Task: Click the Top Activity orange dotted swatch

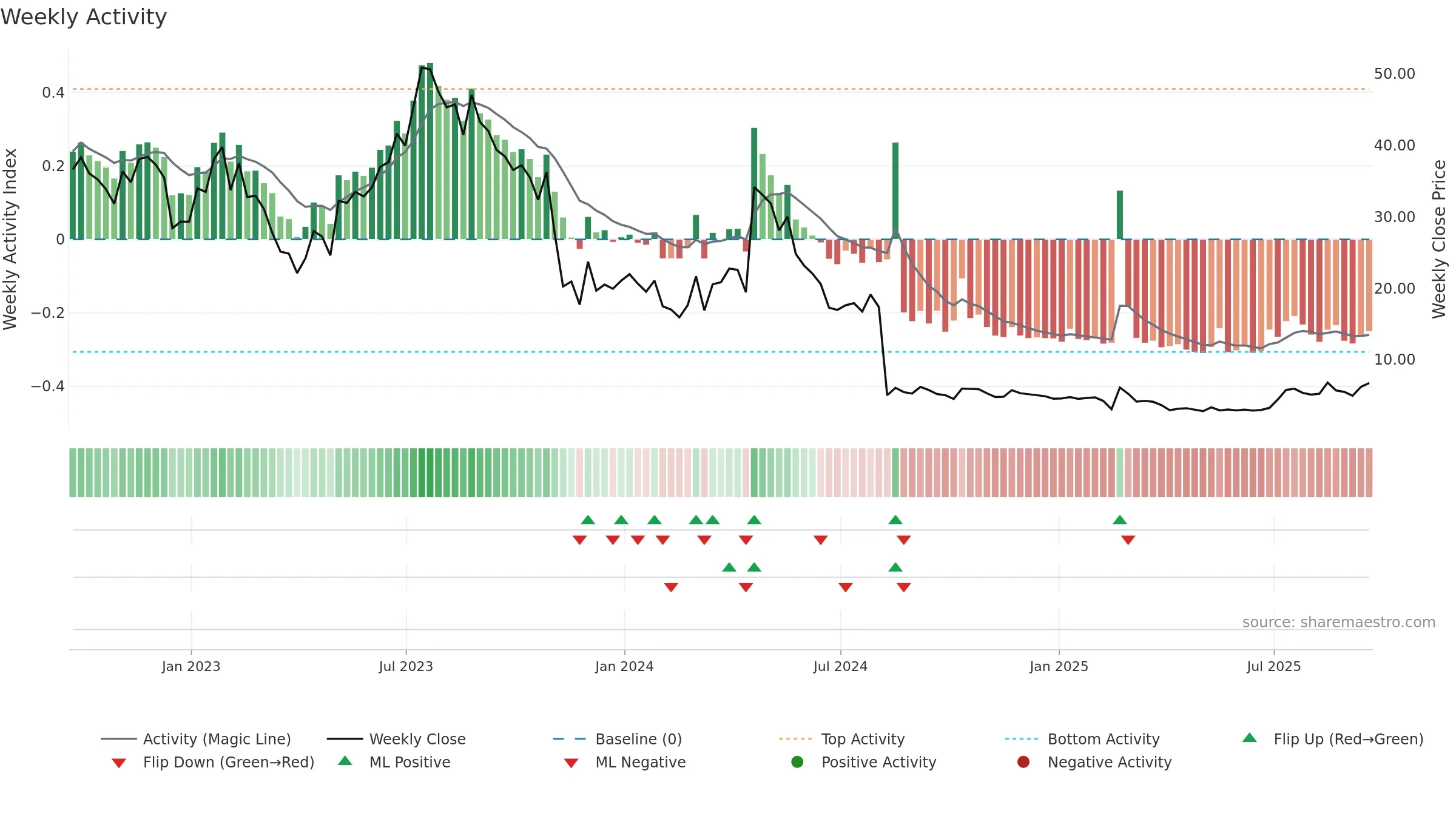Action: [795, 739]
